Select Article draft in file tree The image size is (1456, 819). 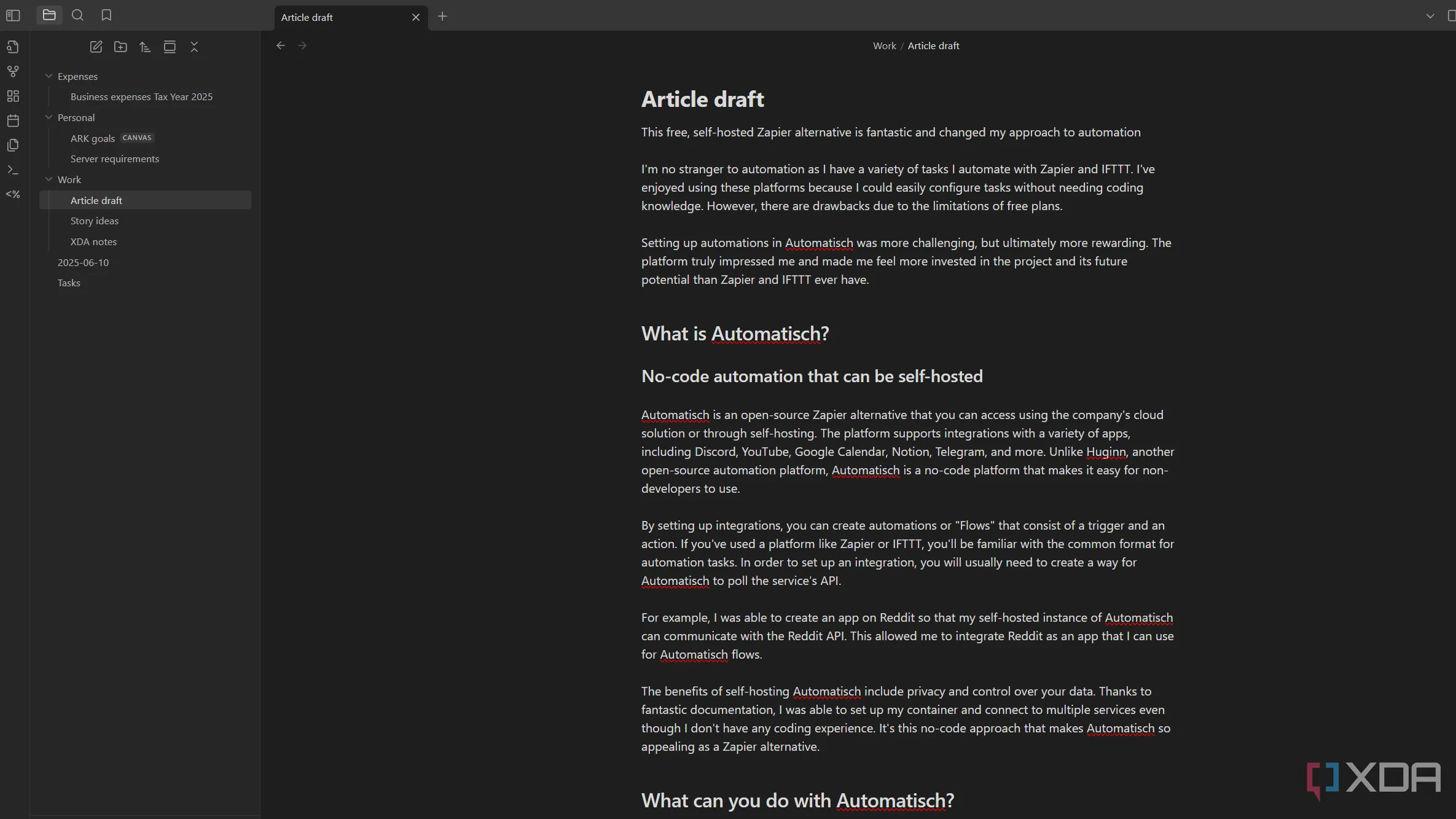point(145,200)
